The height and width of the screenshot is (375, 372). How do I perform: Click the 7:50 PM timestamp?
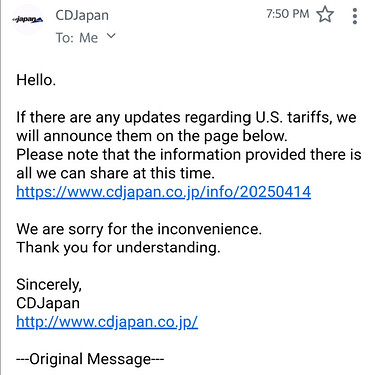288,14
